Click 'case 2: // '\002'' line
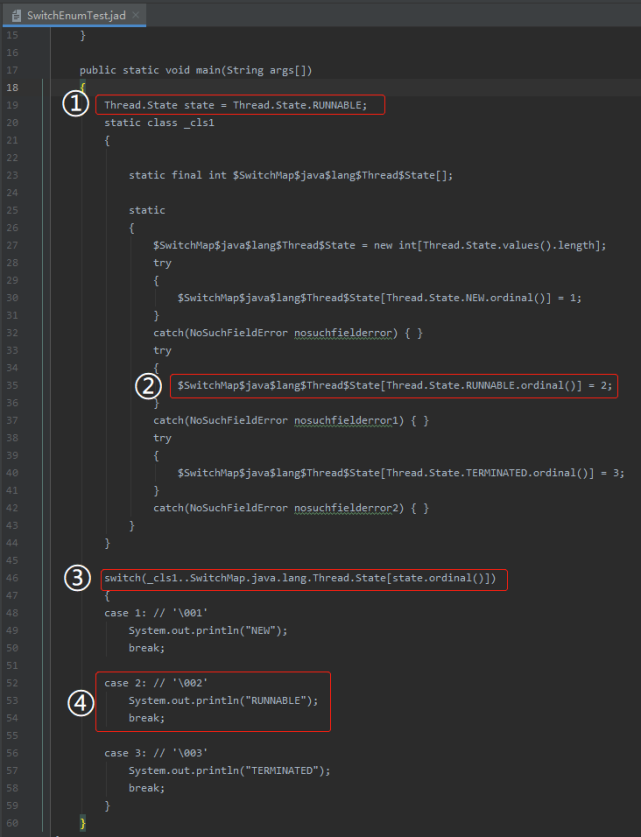Image resolution: width=641 pixels, height=837 pixels. (156, 683)
